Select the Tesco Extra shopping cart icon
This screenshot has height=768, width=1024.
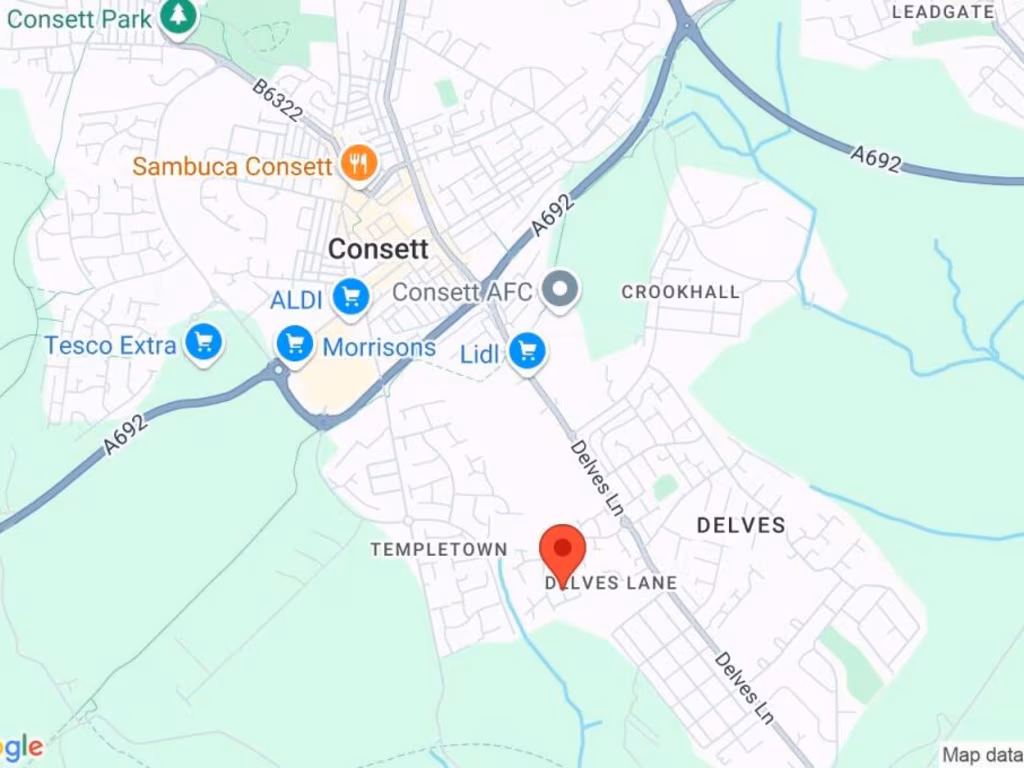203,343
